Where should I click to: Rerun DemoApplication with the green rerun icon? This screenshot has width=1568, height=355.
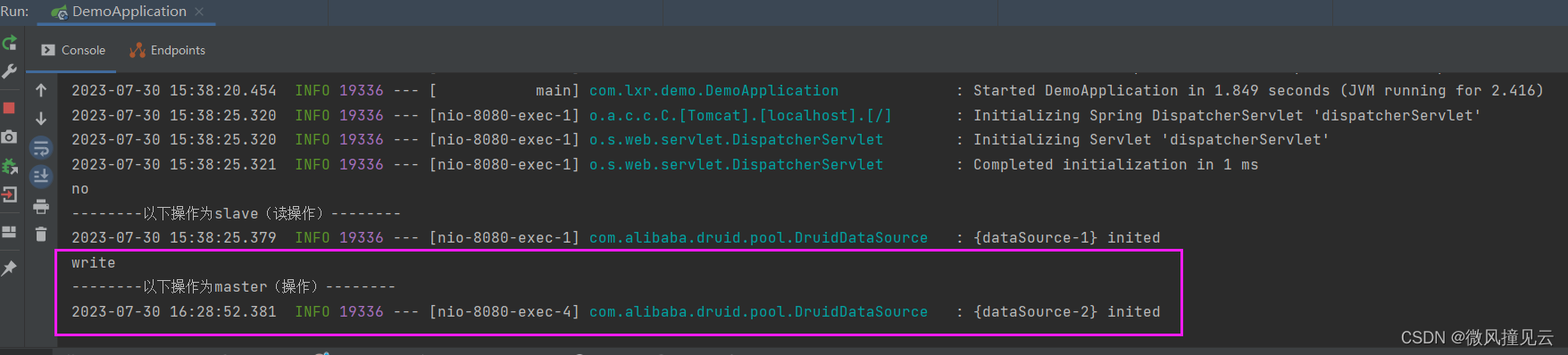pos(10,43)
